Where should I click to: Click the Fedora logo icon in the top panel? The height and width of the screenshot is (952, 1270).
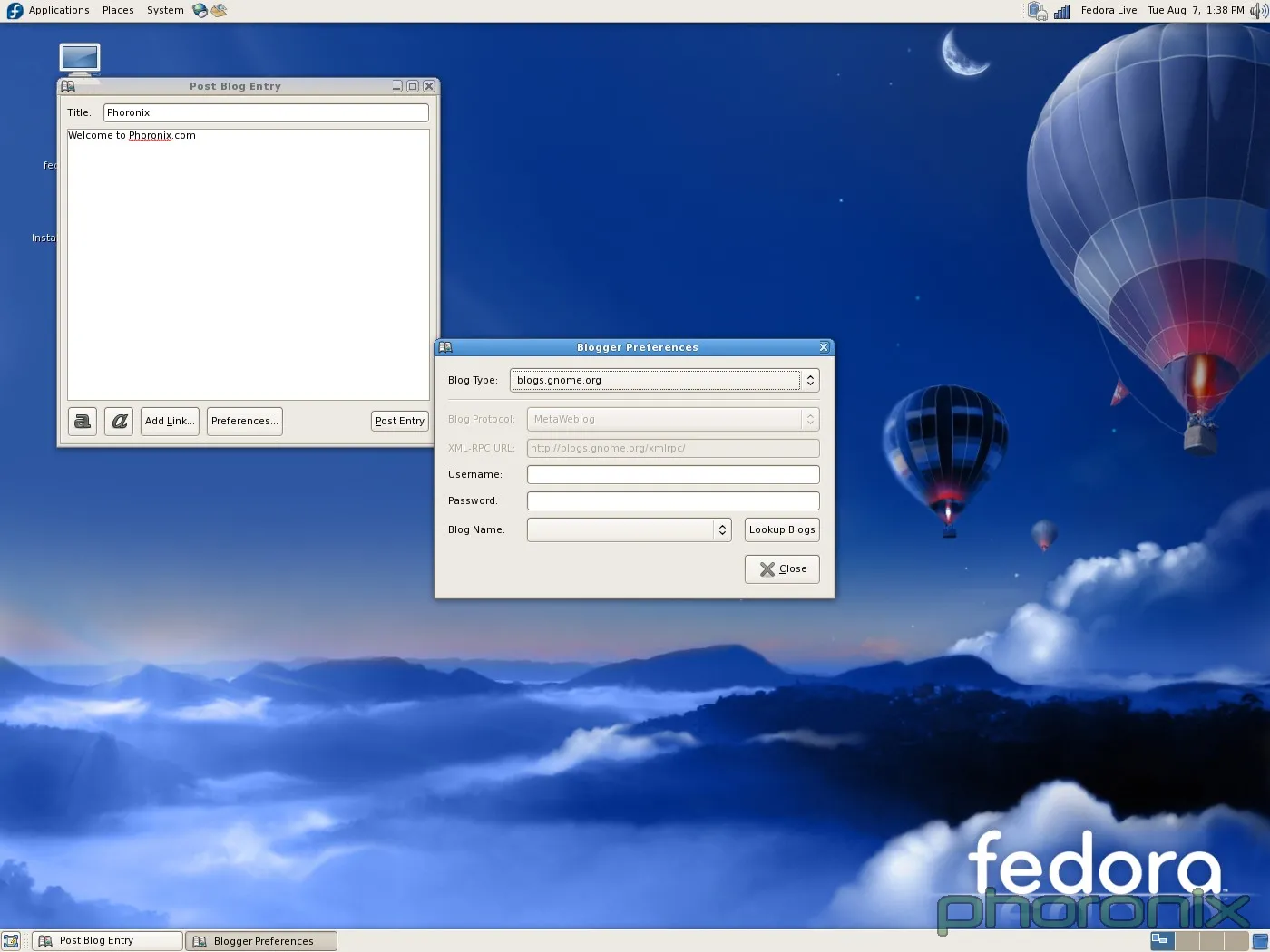click(x=15, y=10)
